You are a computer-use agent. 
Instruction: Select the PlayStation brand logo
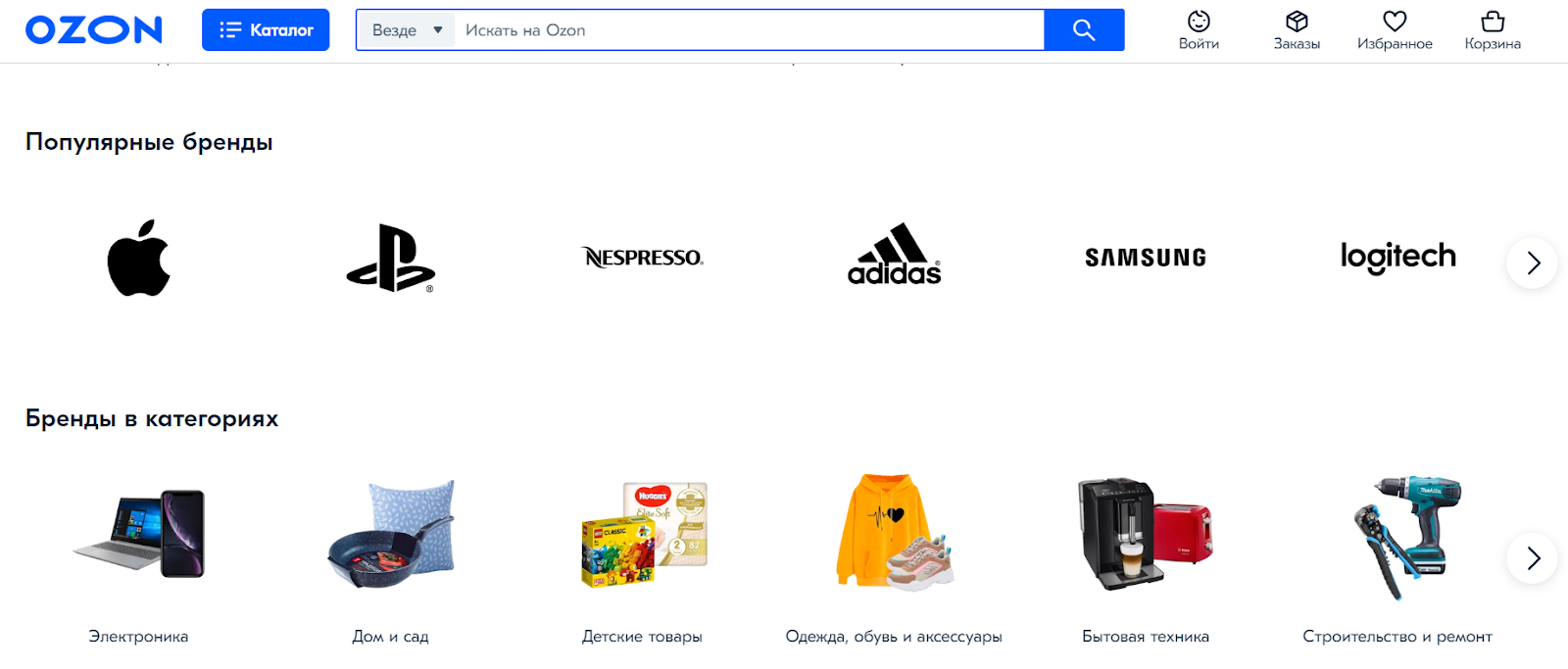(390, 259)
